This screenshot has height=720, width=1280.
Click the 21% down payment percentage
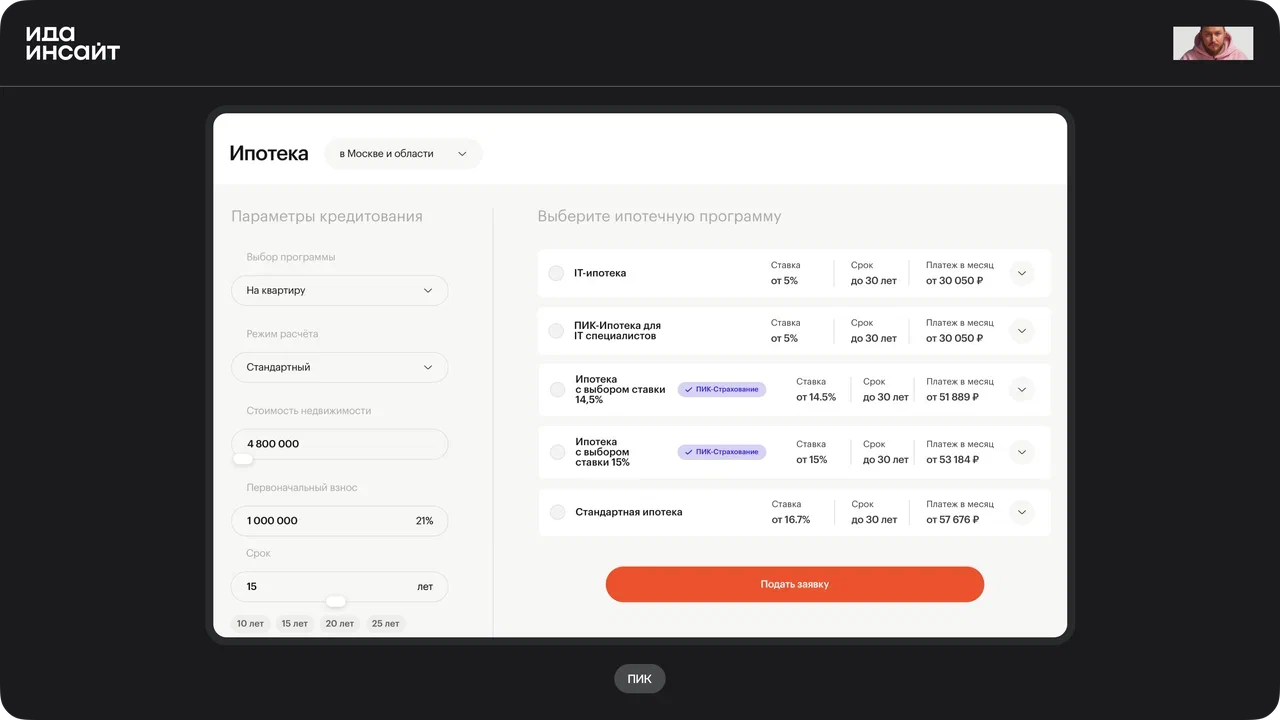(424, 521)
